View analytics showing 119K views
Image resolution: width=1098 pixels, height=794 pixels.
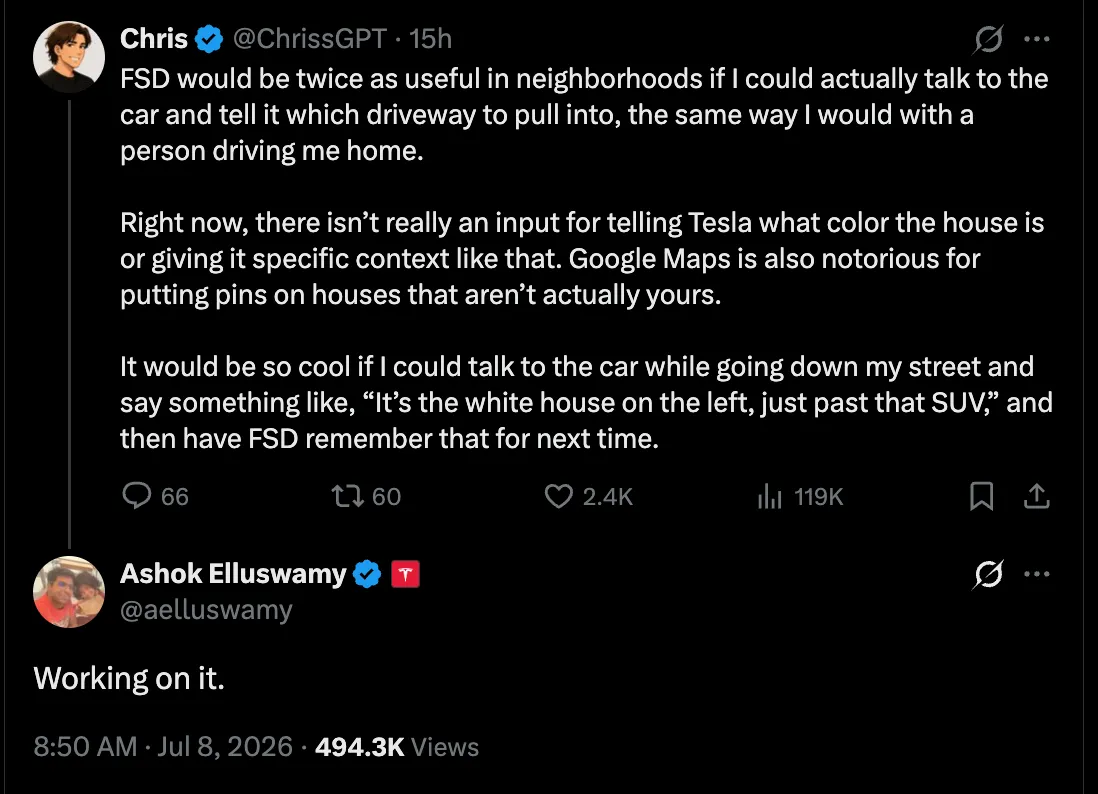[800, 496]
